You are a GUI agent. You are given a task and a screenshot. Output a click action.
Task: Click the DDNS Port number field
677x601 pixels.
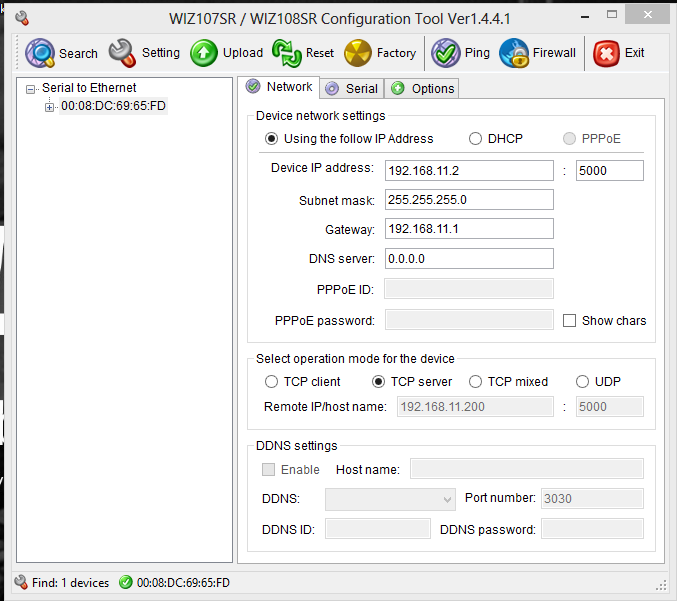pyautogui.click(x=592, y=499)
